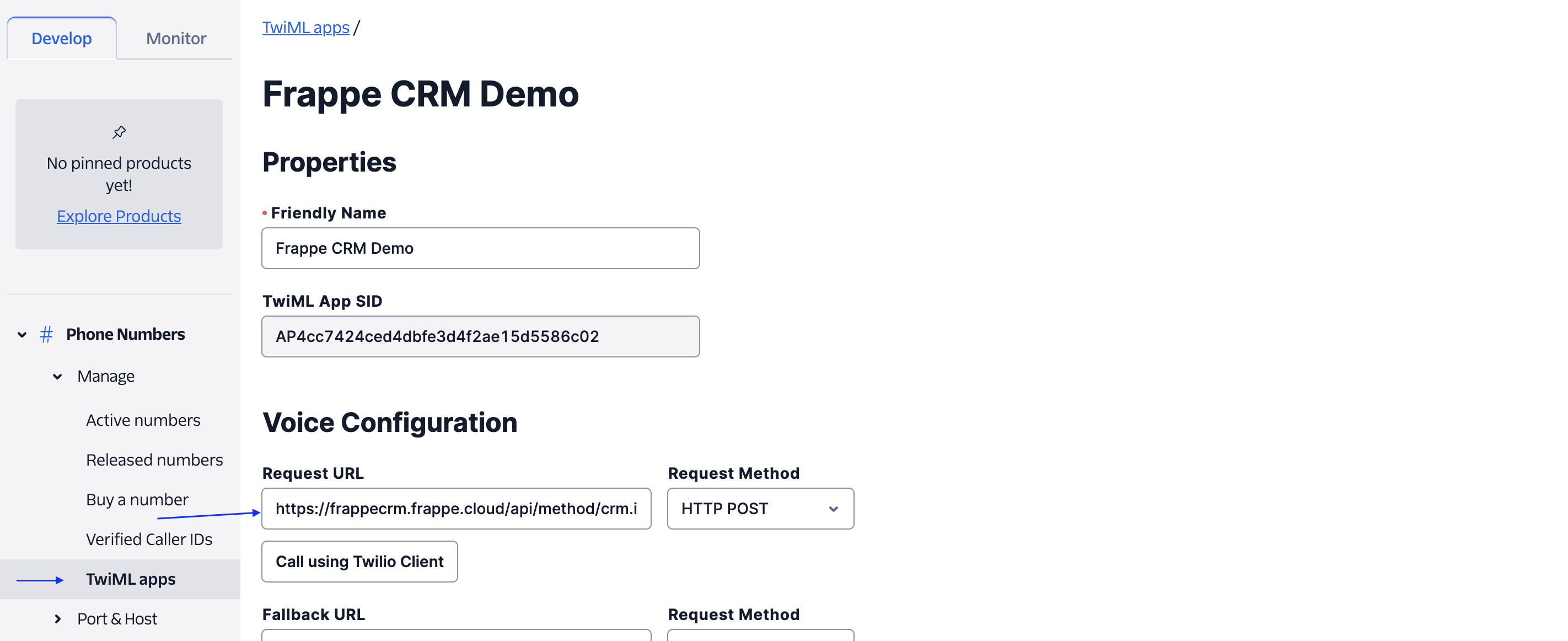Expand the Port & Host submenu
The height and width of the screenshot is (641, 1568).
[x=57, y=618]
